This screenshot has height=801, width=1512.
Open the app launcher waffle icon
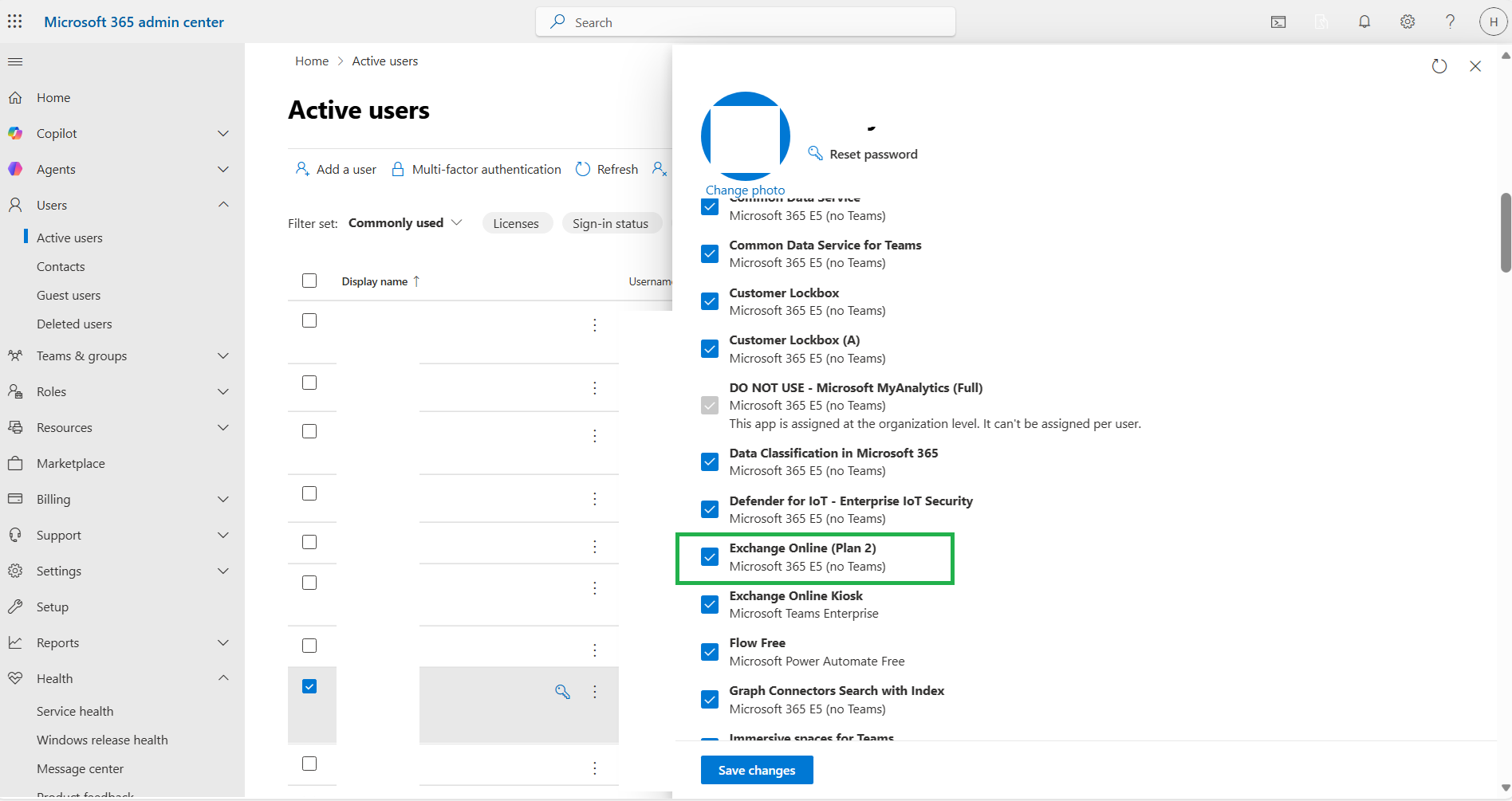click(15, 22)
